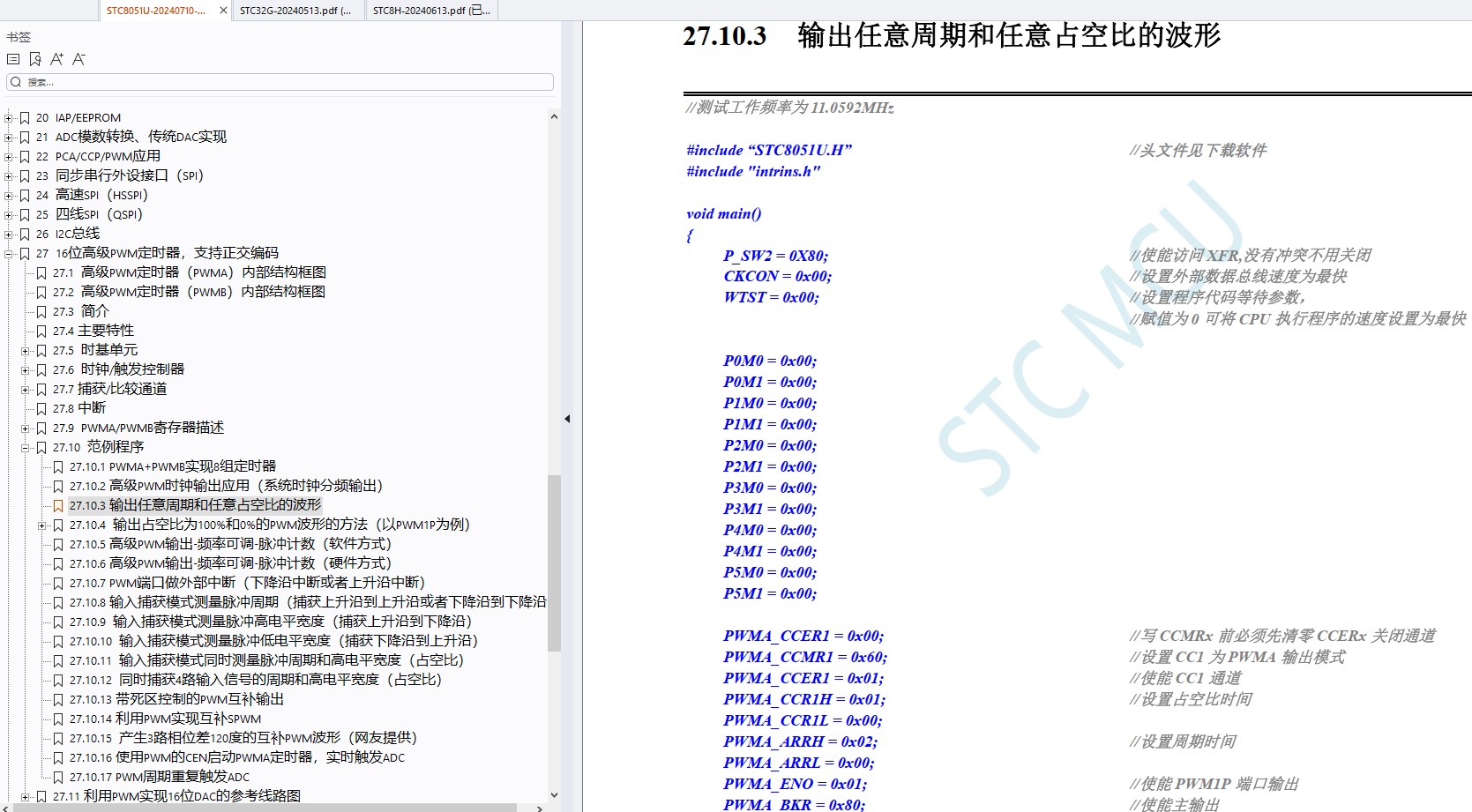The image size is (1472, 812).
Task: Click the magnifier icon in bookmark search
Action: coord(16,82)
